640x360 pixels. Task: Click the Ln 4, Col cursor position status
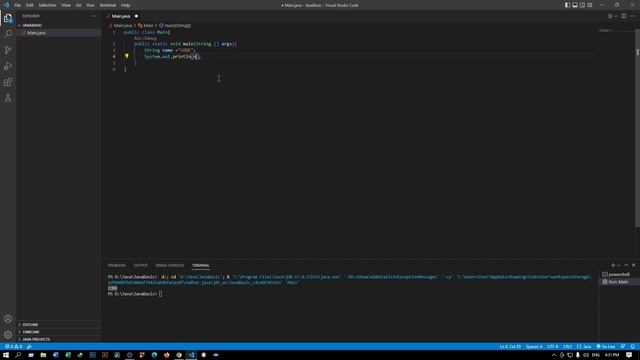tap(510, 347)
